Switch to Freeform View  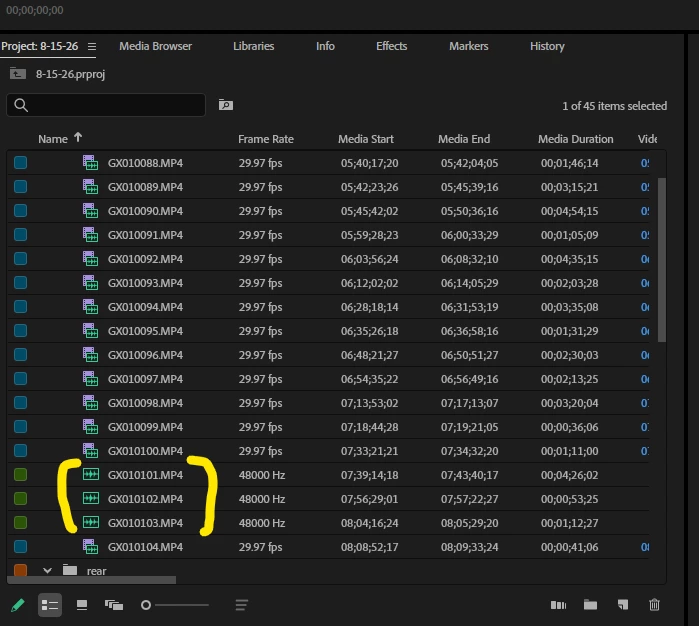point(114,605)
